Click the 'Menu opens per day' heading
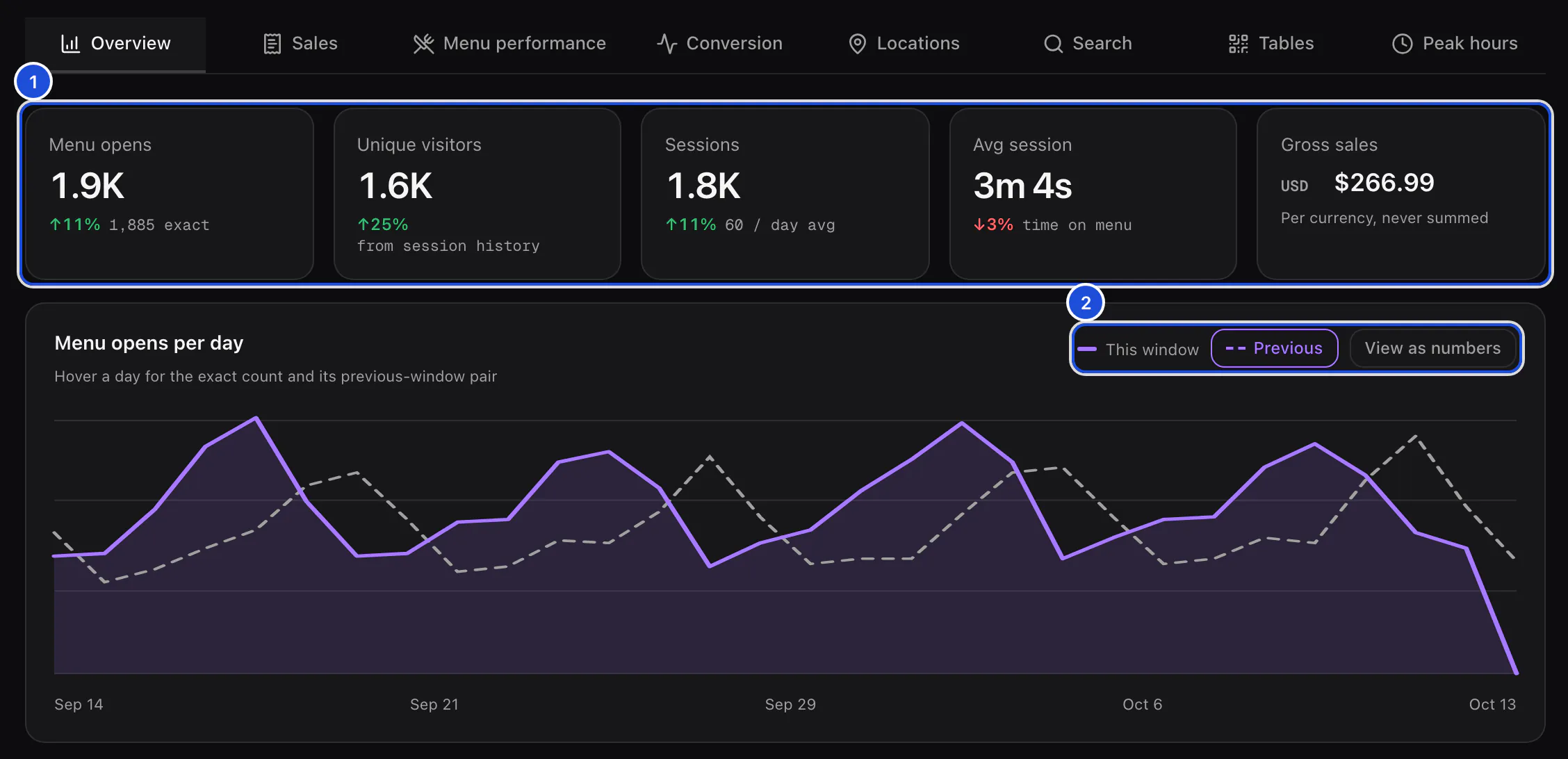The width and height of the screenshot is (1568, 759). [149, 343]
